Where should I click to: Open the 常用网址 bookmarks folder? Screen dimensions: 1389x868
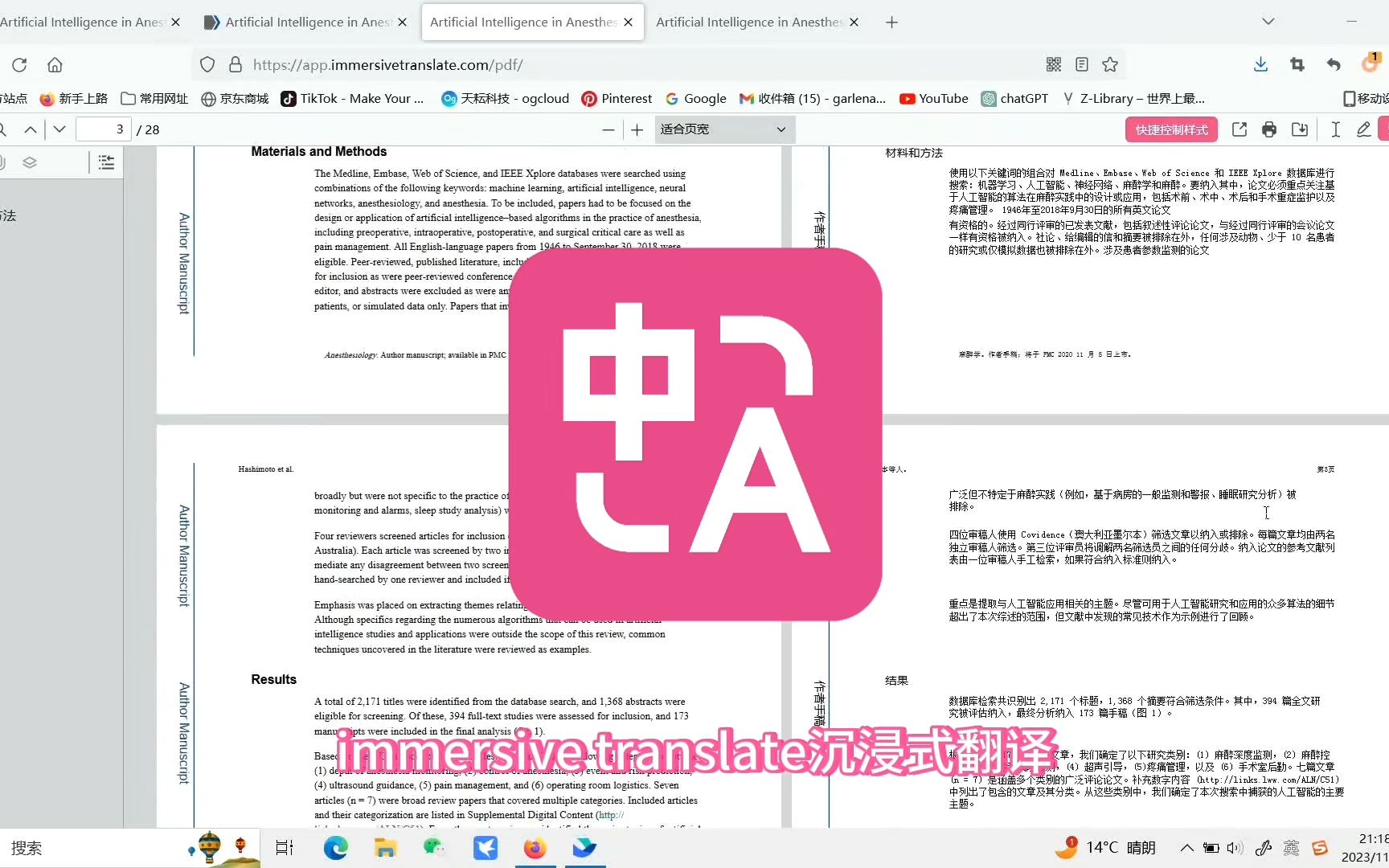coord(154,99)
